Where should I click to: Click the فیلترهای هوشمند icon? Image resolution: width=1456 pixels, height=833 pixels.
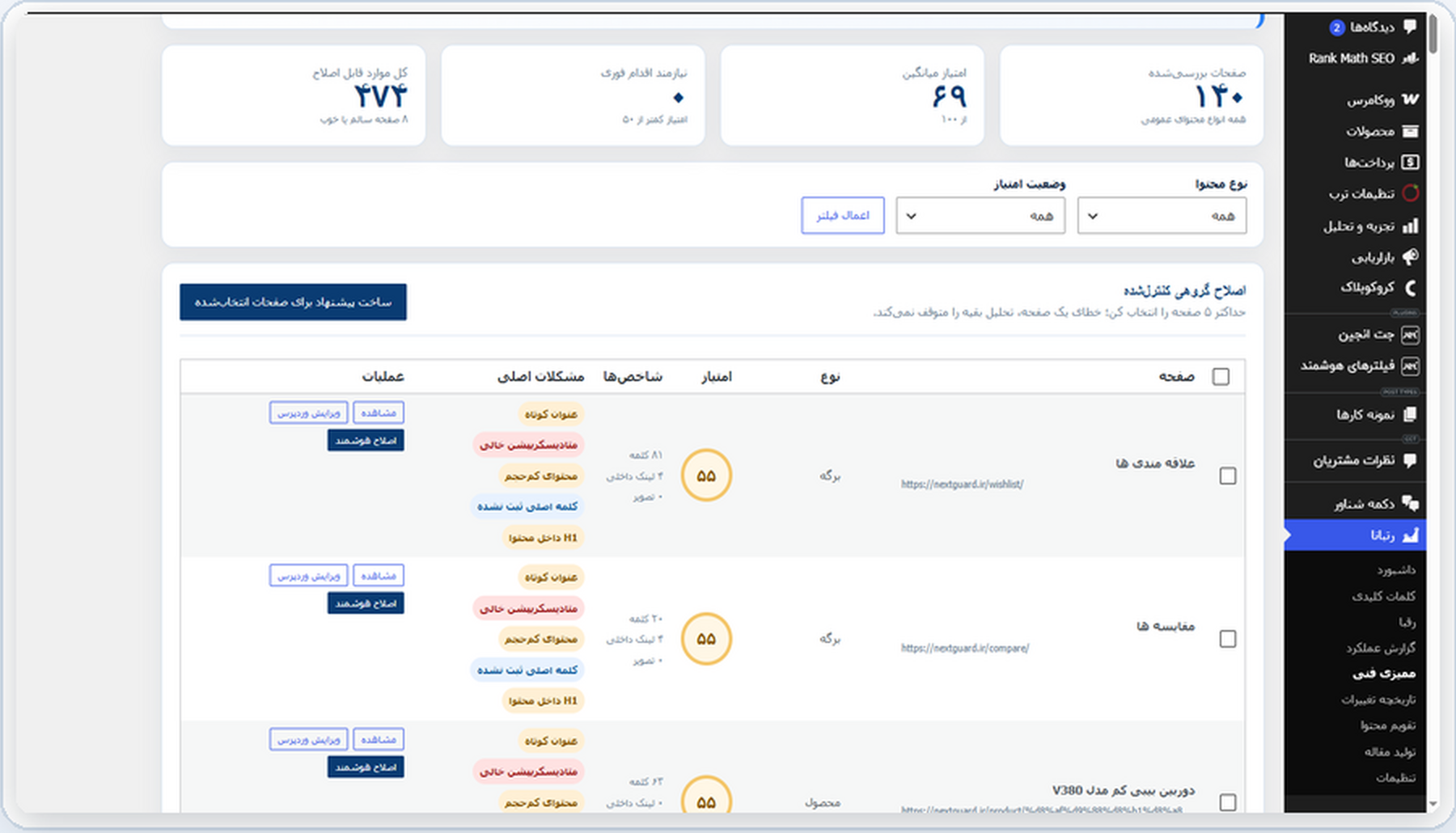pyautogui.click(x=1410, y=366)
